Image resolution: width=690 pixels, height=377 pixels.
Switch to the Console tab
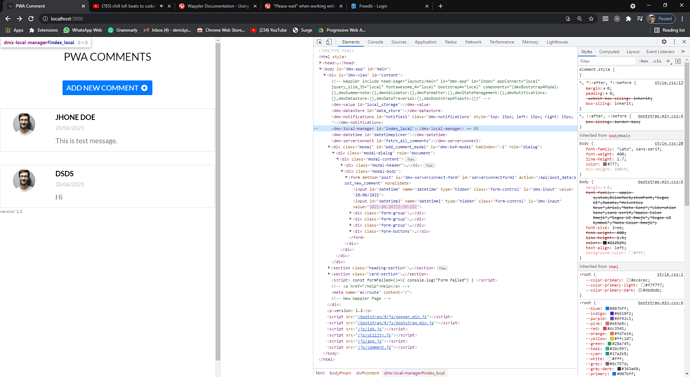(x=375, y=42)
